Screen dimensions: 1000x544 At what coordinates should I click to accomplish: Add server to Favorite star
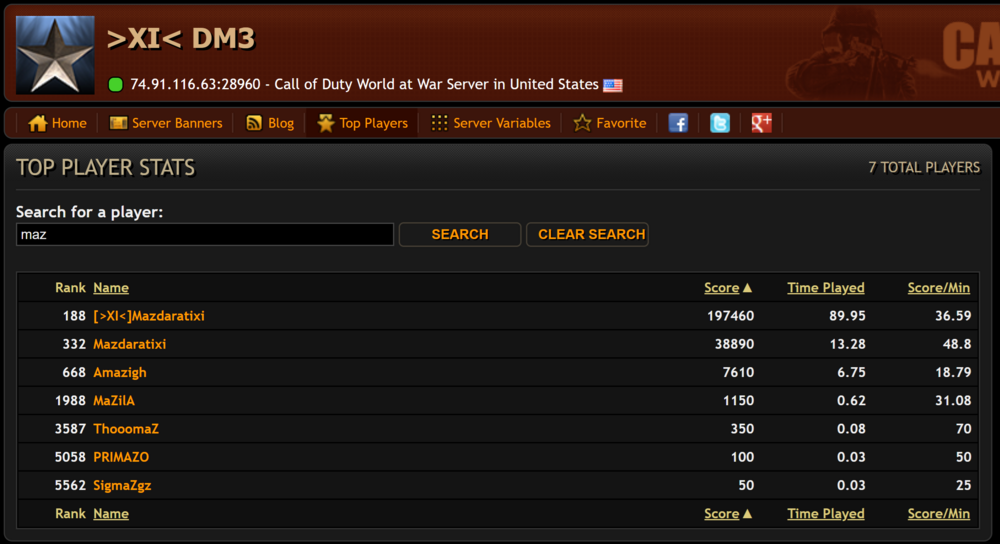(x=582, y=123)
